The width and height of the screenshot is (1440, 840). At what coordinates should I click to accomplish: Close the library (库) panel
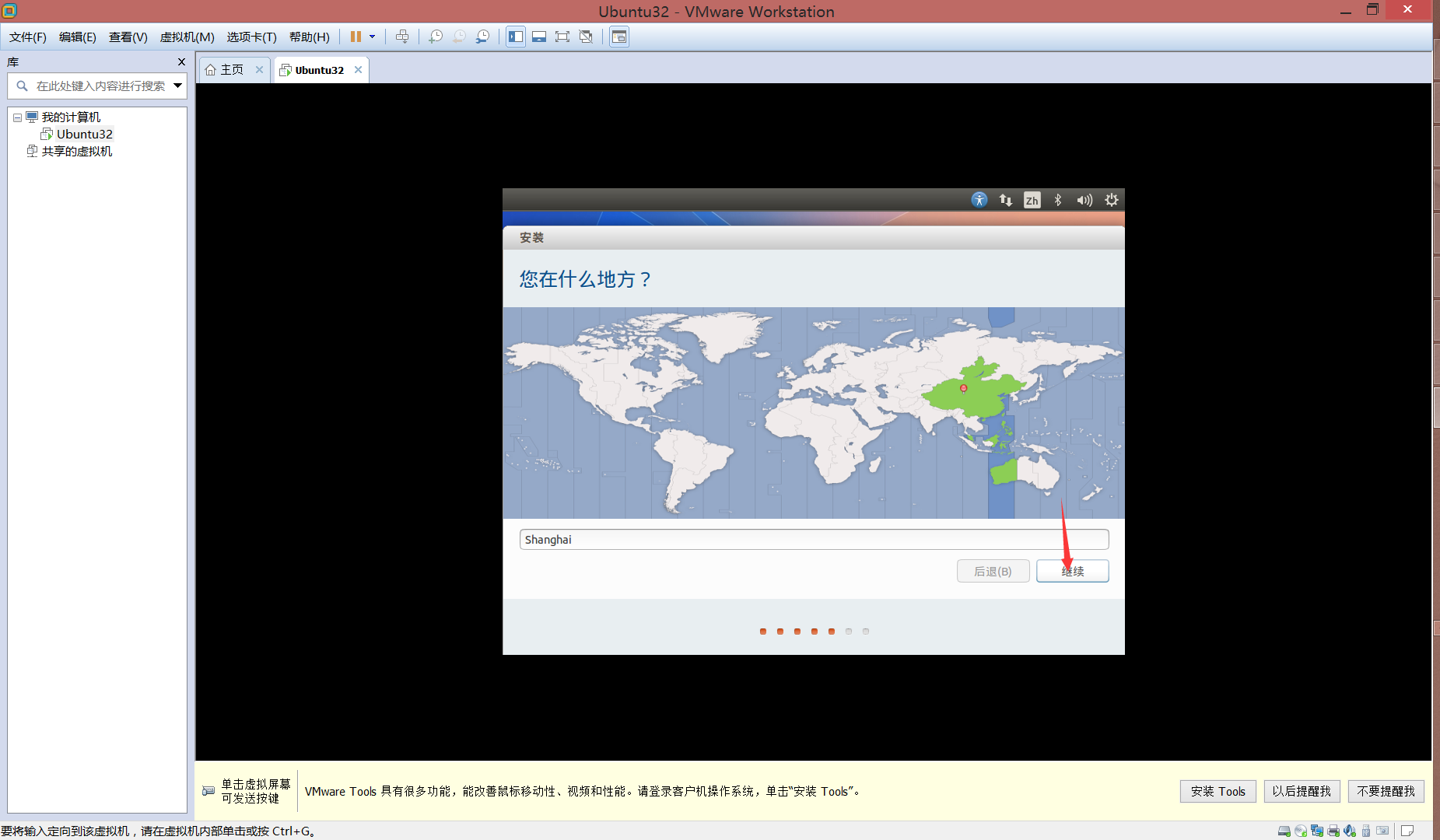(x=181, y=62)
